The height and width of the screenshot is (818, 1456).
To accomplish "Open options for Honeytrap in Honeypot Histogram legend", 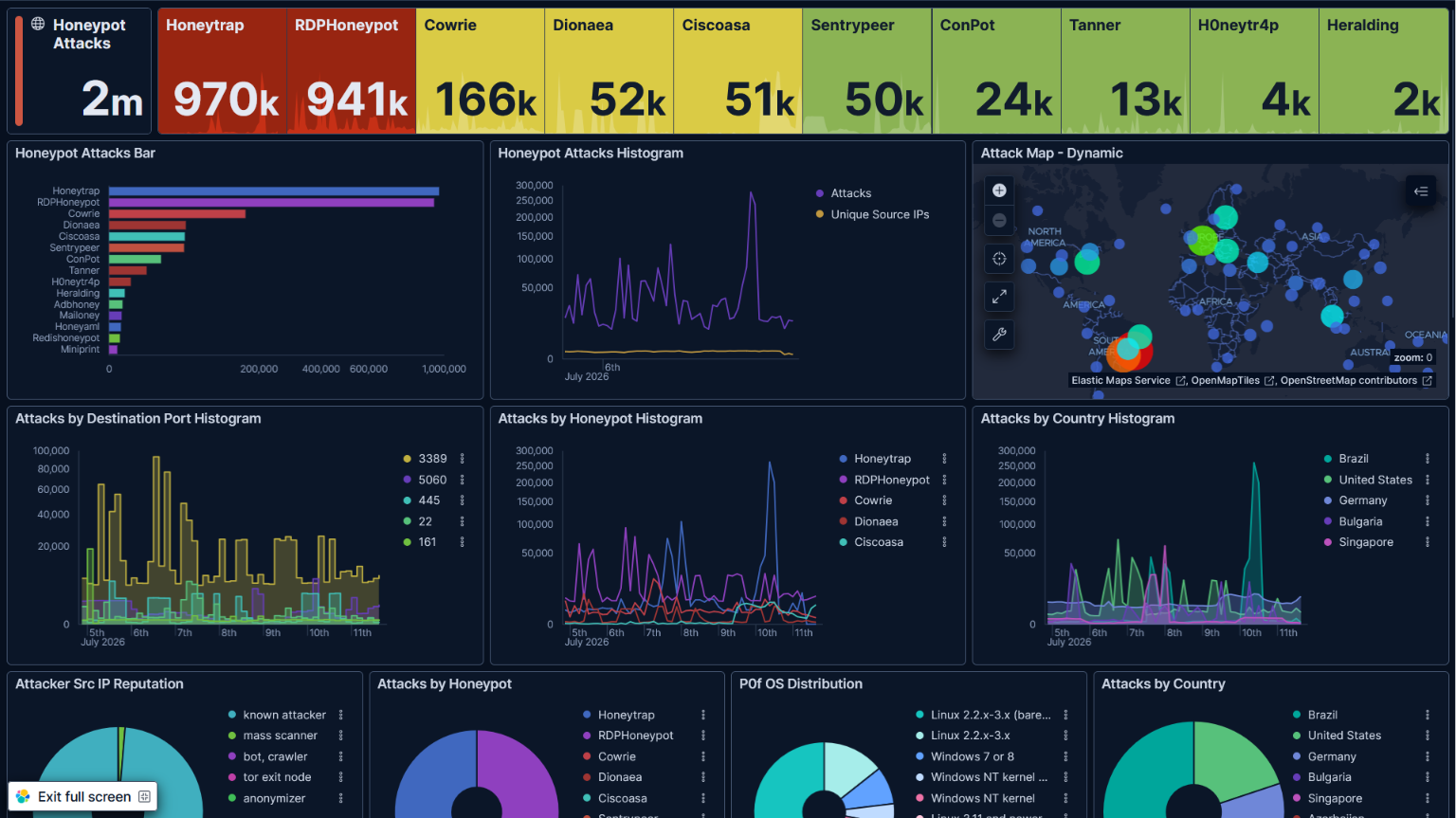I will point(944,459).
